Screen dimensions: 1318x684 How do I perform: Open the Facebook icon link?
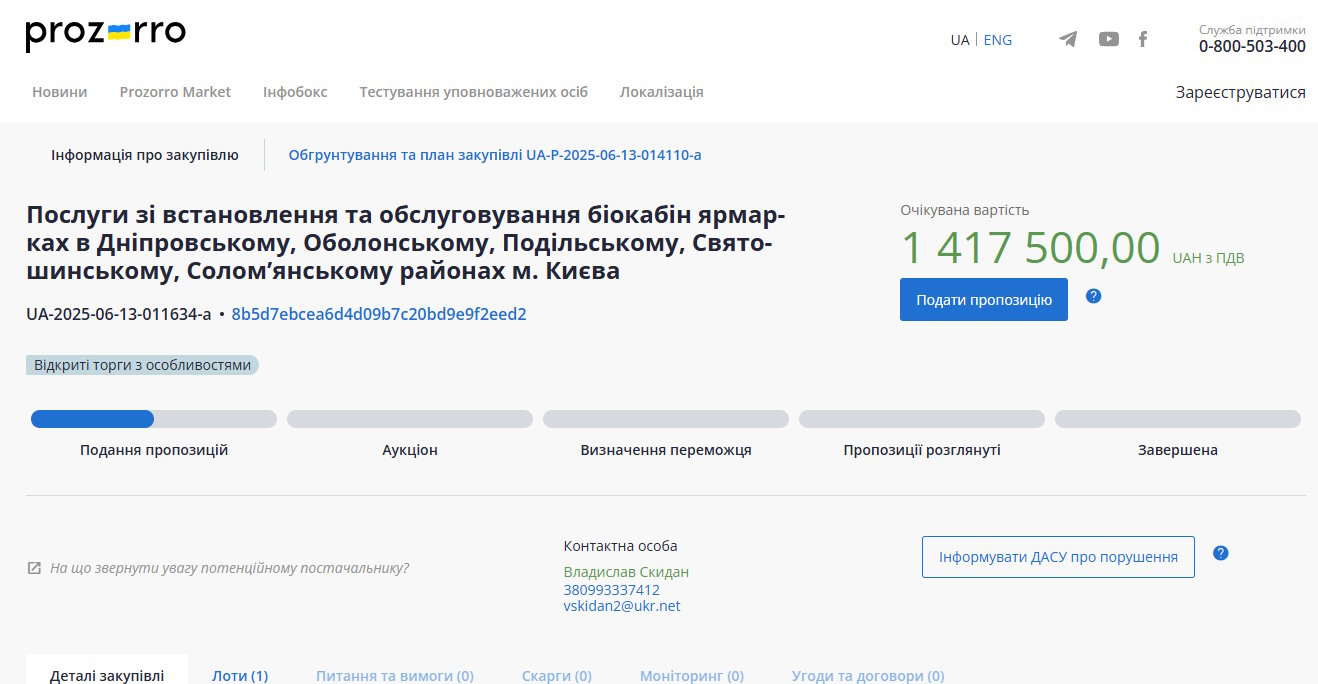[1143, 39]
